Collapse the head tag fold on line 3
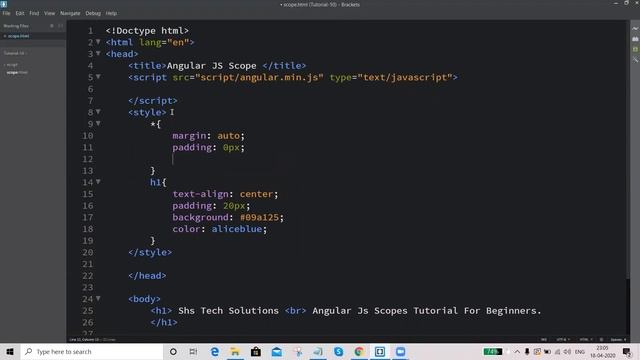This screenshot has height=360, width=640. (x=98, y=53)
